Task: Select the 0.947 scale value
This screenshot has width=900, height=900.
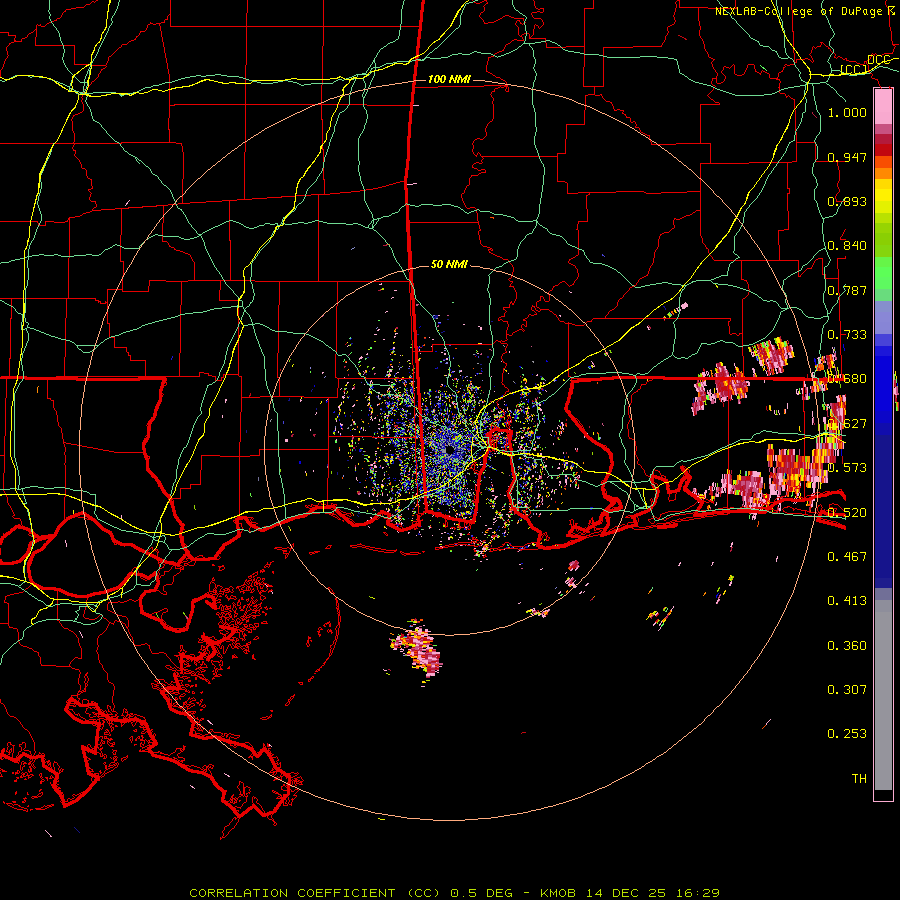Action: coord(847,157)
